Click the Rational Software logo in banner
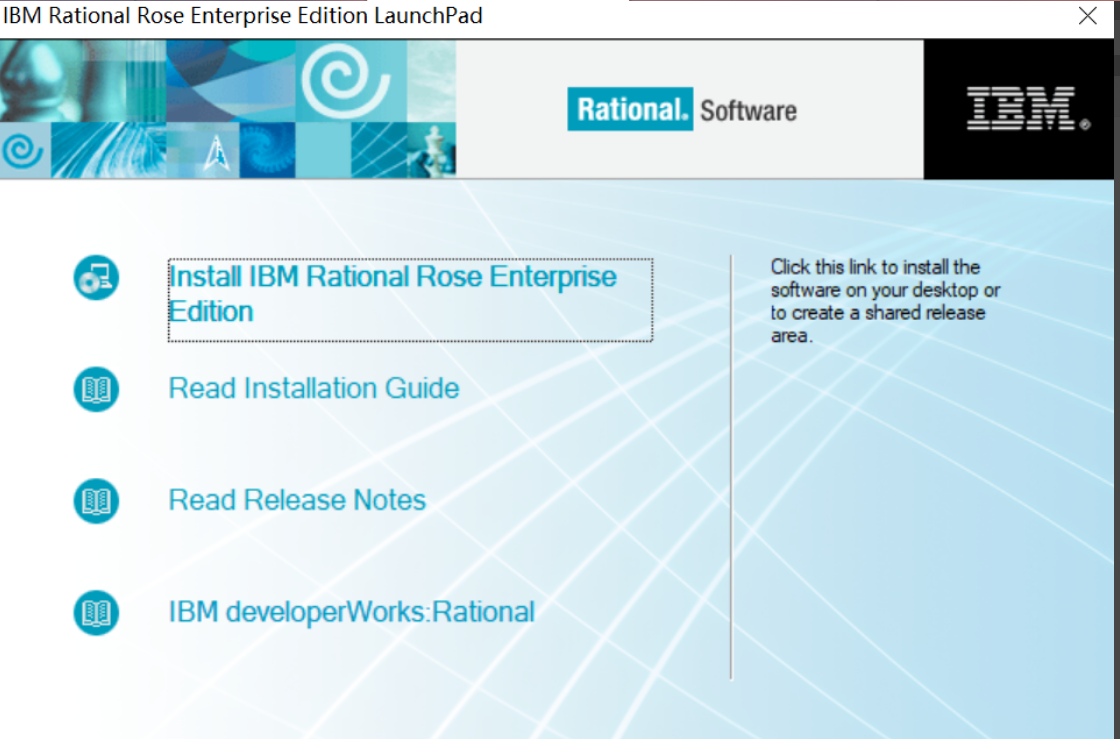Image resolution: width=1120 pixels, height=739 pixels. click(682, 109)
